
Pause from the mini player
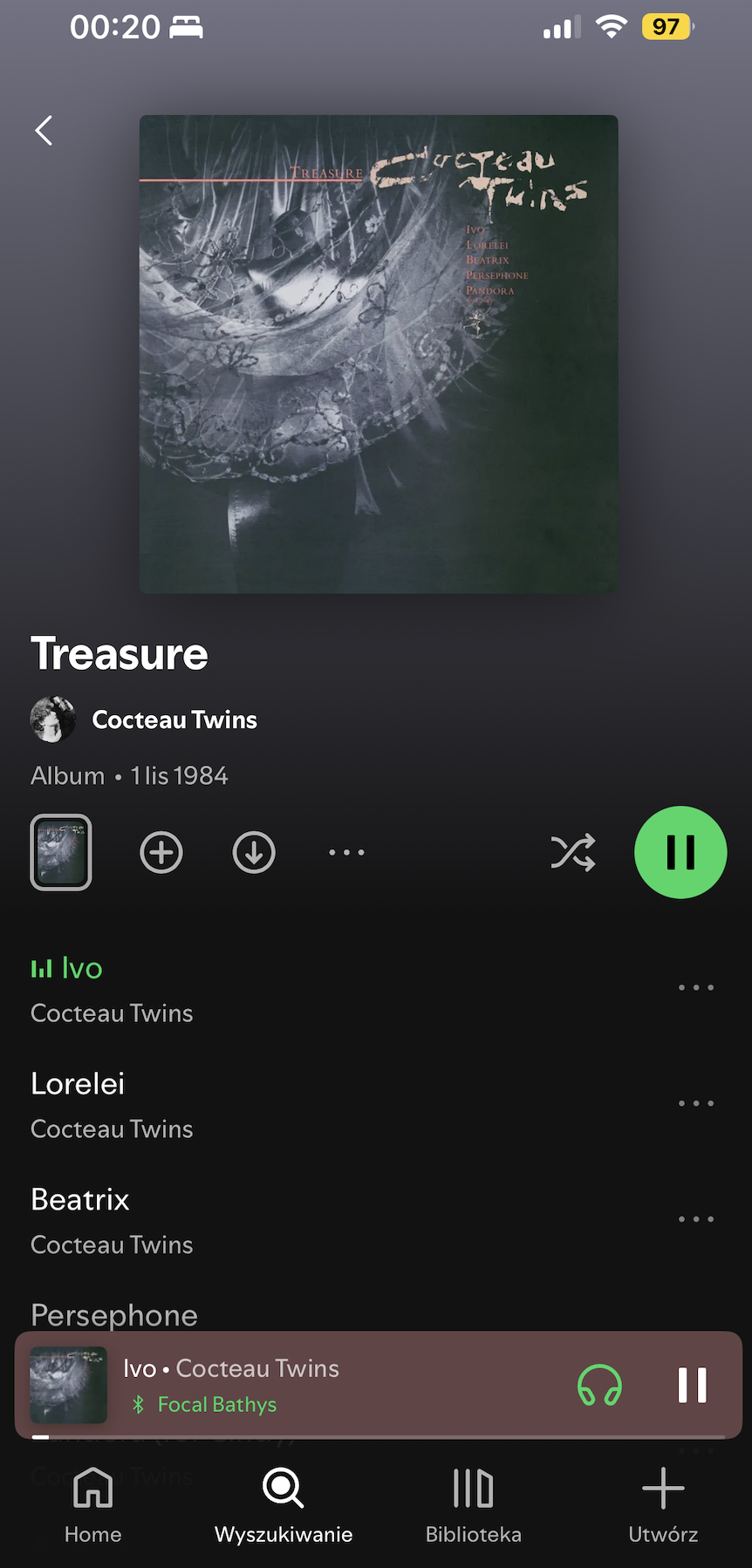coord(693,1385)
